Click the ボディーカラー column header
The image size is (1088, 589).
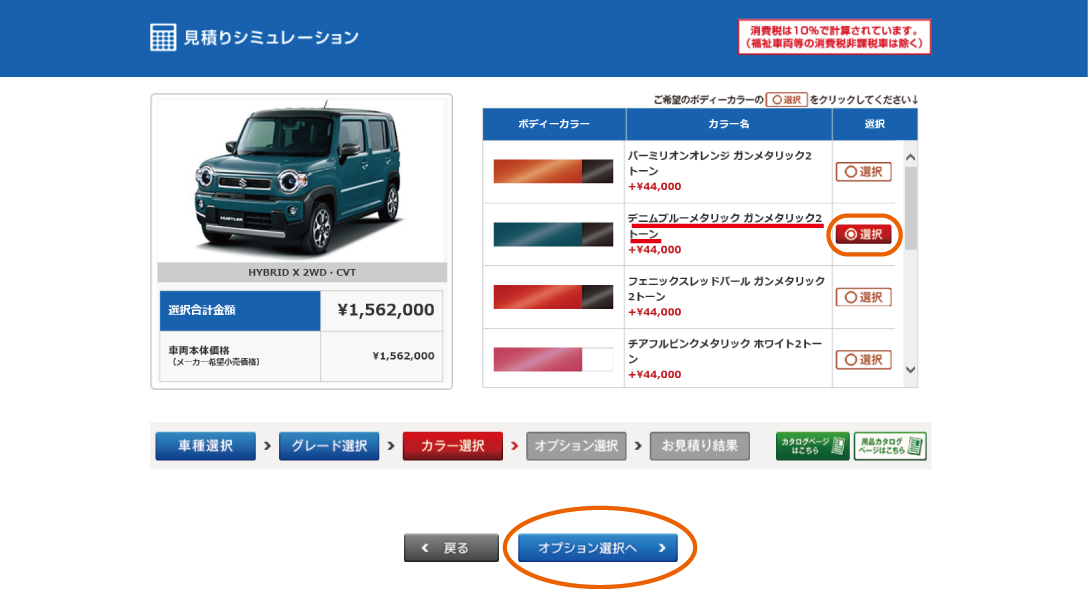(x=554, y=124)
